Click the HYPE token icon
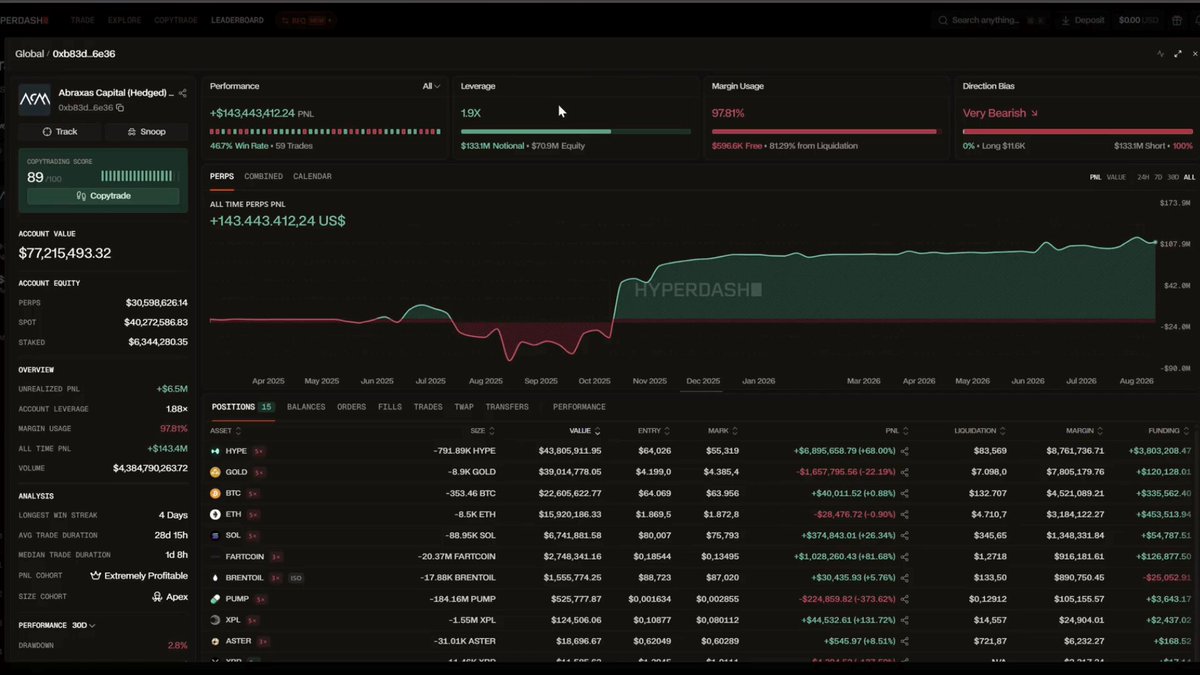Viewport: 1200px width, 675px height. [x=215, y=451]
